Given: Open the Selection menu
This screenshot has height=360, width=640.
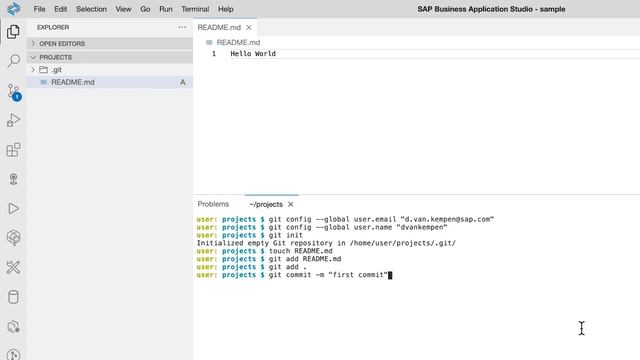Looking at the screenshot, I should tap(91, 9).
